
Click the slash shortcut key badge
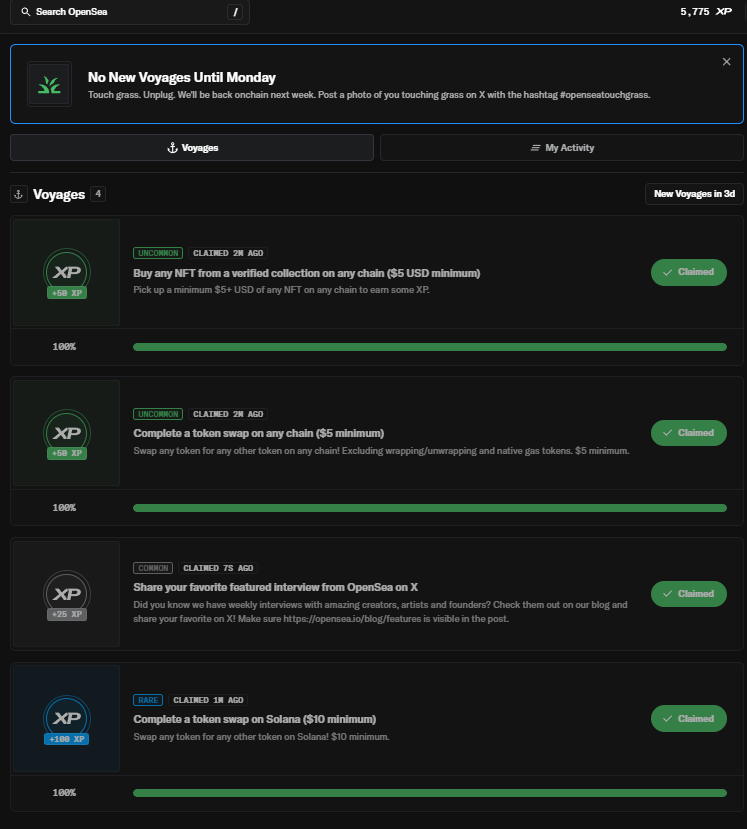[235, 12]
